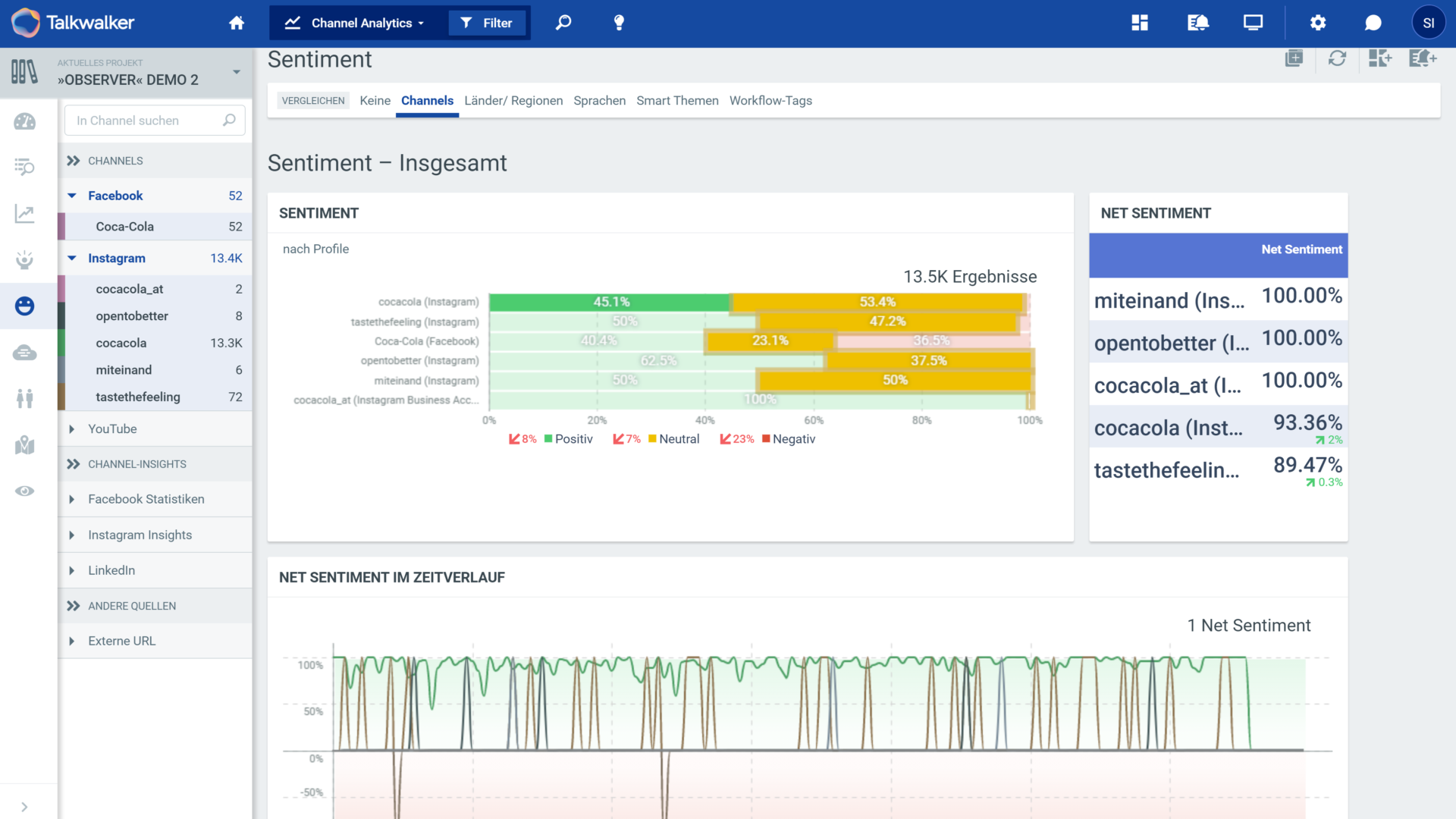Image resolution: width=1456 pixels, height=819 pixels.
Task: Open the dashboards grid icon
Action: tap(1140, 23)
